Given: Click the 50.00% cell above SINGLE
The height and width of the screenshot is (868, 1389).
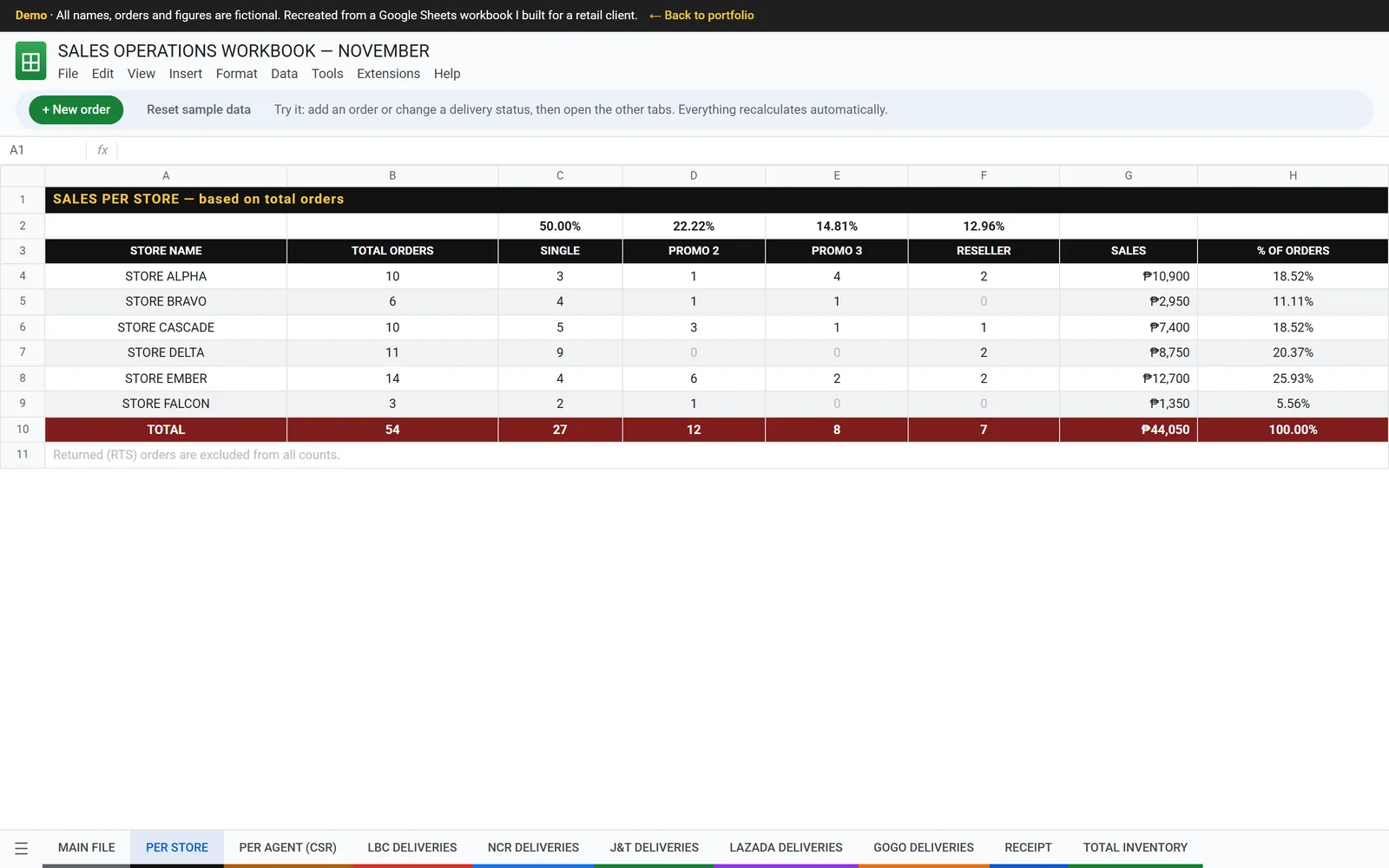Looking at the screenshot, I should pyautogui.click(x=560, y=226).
